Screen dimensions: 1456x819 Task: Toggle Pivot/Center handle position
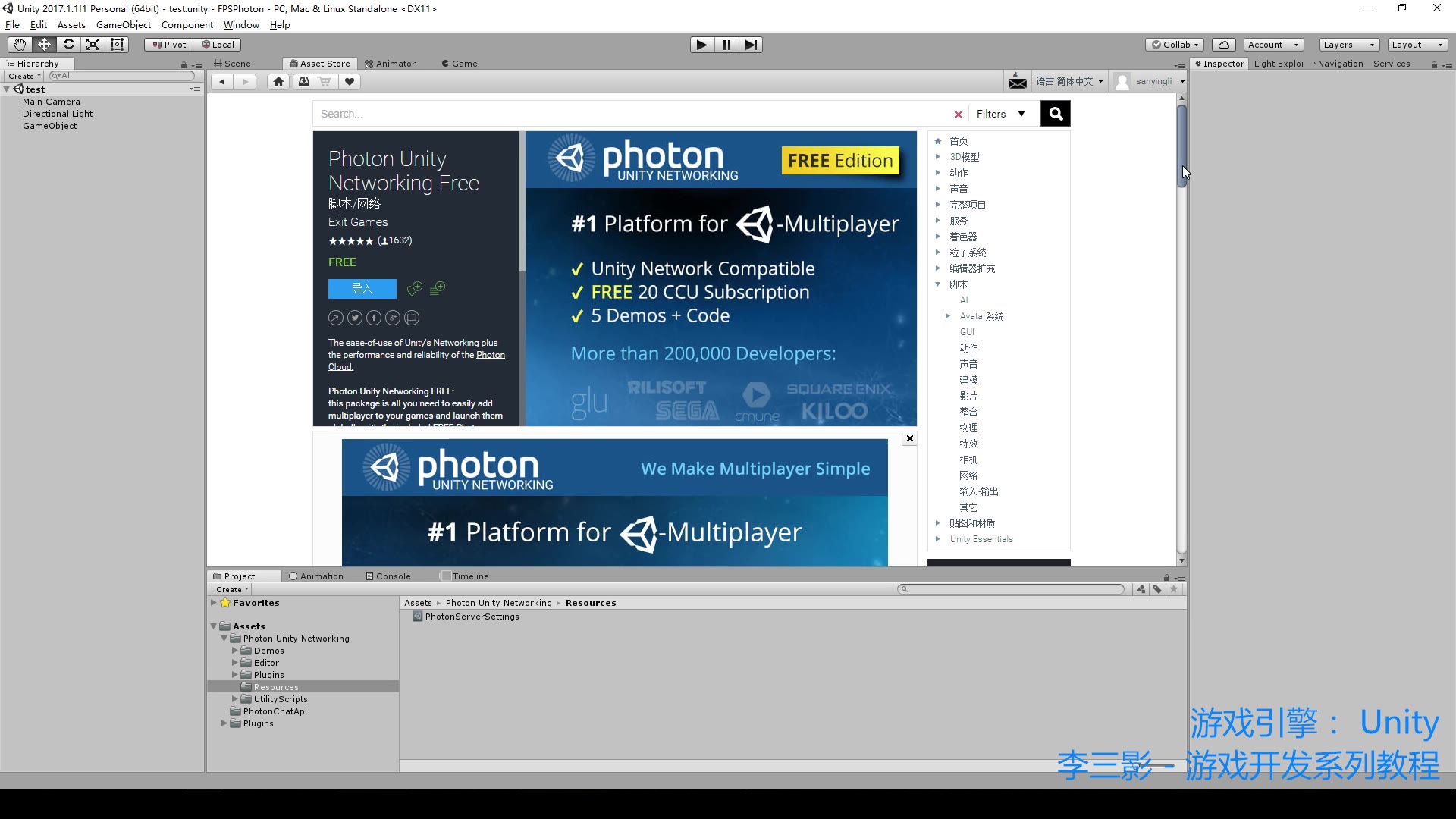pos(169,45)
